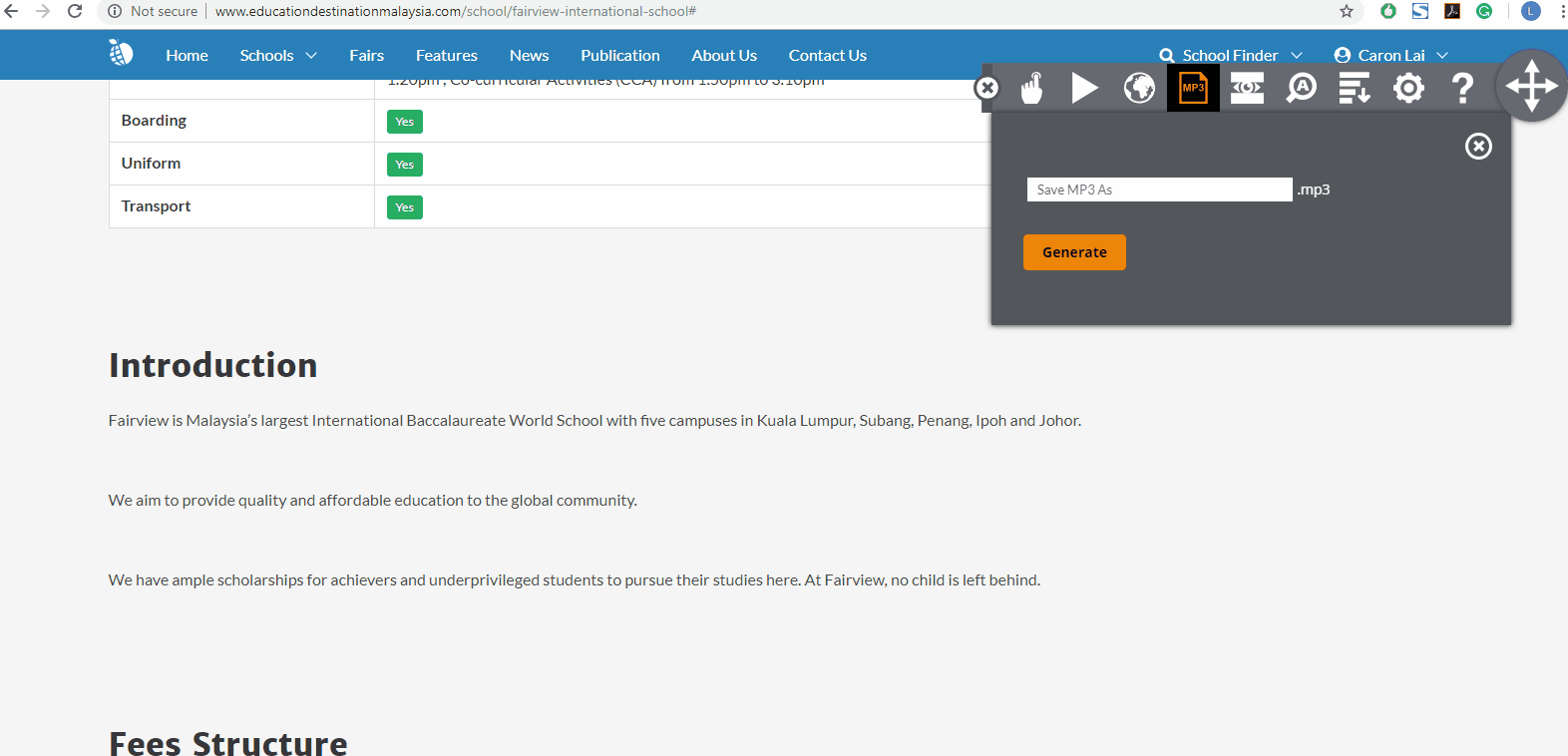This screenshot has height=756, width=1568.
Task: Go to Home
Action: click(187, 55)
